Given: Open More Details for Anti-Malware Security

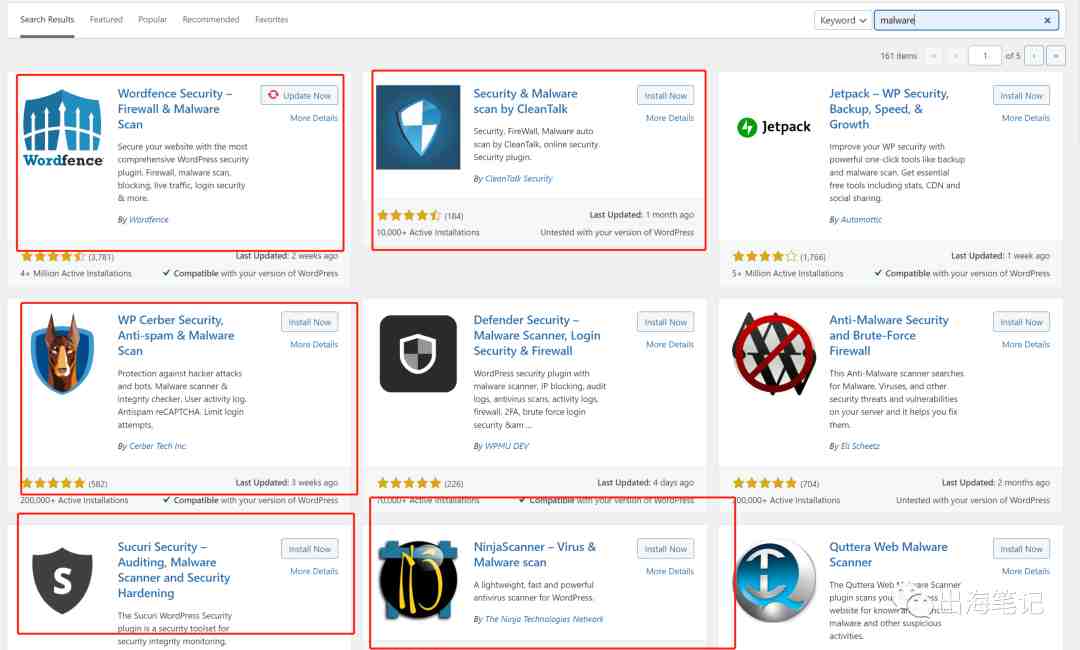Looking at the screenshot, I should [x=1026, y=344].
